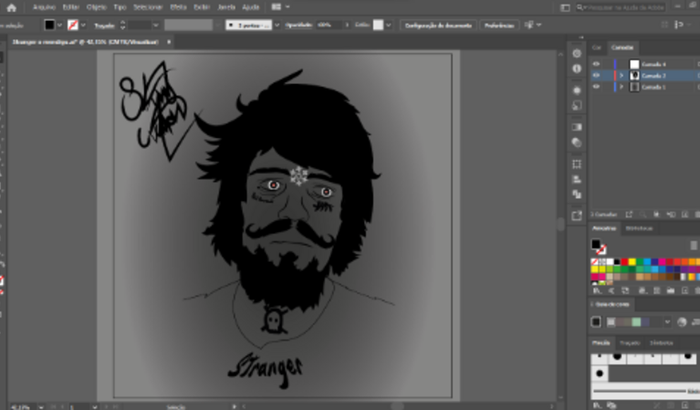Click the workspace switcher icon beside search
The height and width of the screenshot is (410, 700).
[x=565, y=8]
